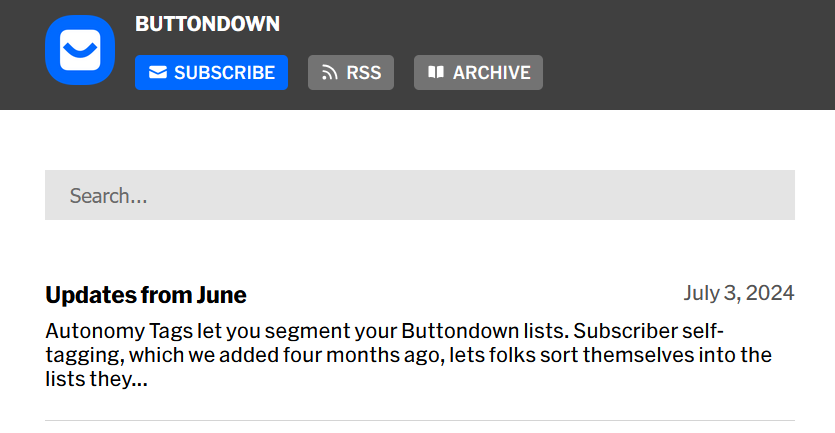Open the "Updates from June" post
The image size is (835, 433).
(146, 295)
